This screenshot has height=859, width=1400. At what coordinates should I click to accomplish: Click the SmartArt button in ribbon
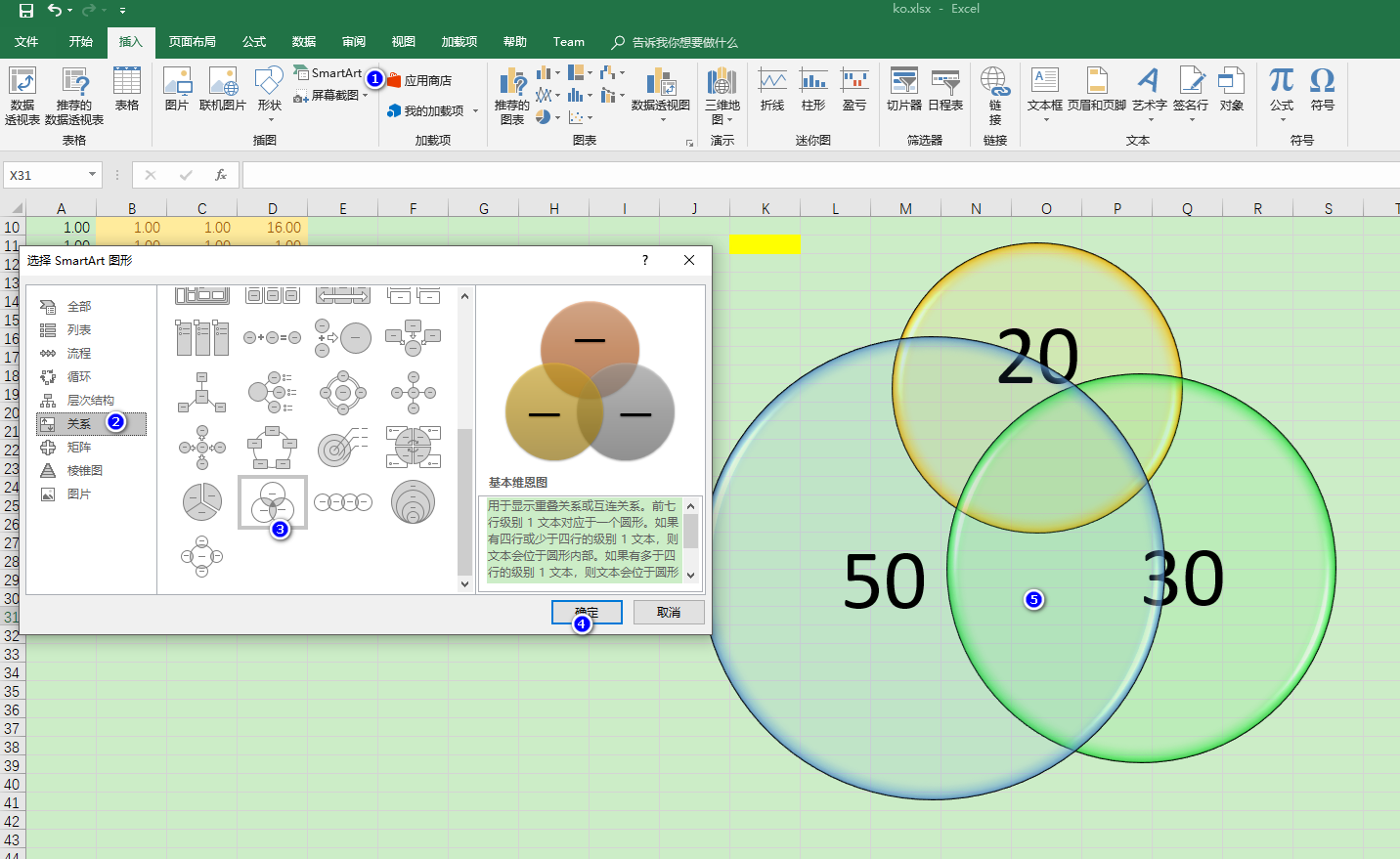[328, 73]
